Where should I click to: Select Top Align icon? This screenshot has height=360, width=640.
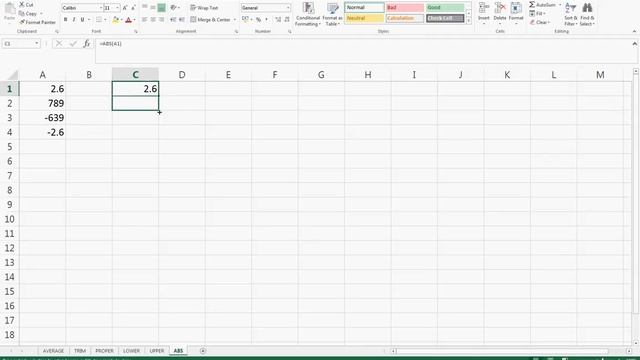[x=144, y=7]
